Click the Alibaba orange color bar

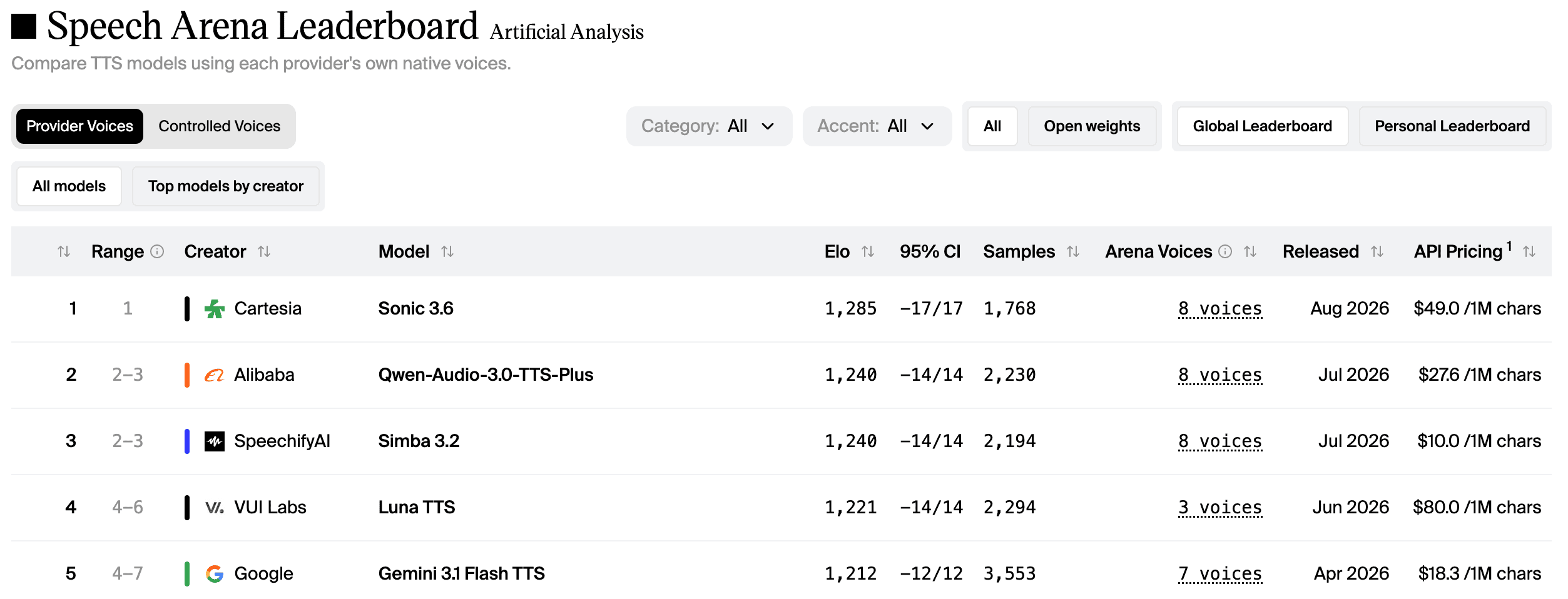[x=186, y=375]
